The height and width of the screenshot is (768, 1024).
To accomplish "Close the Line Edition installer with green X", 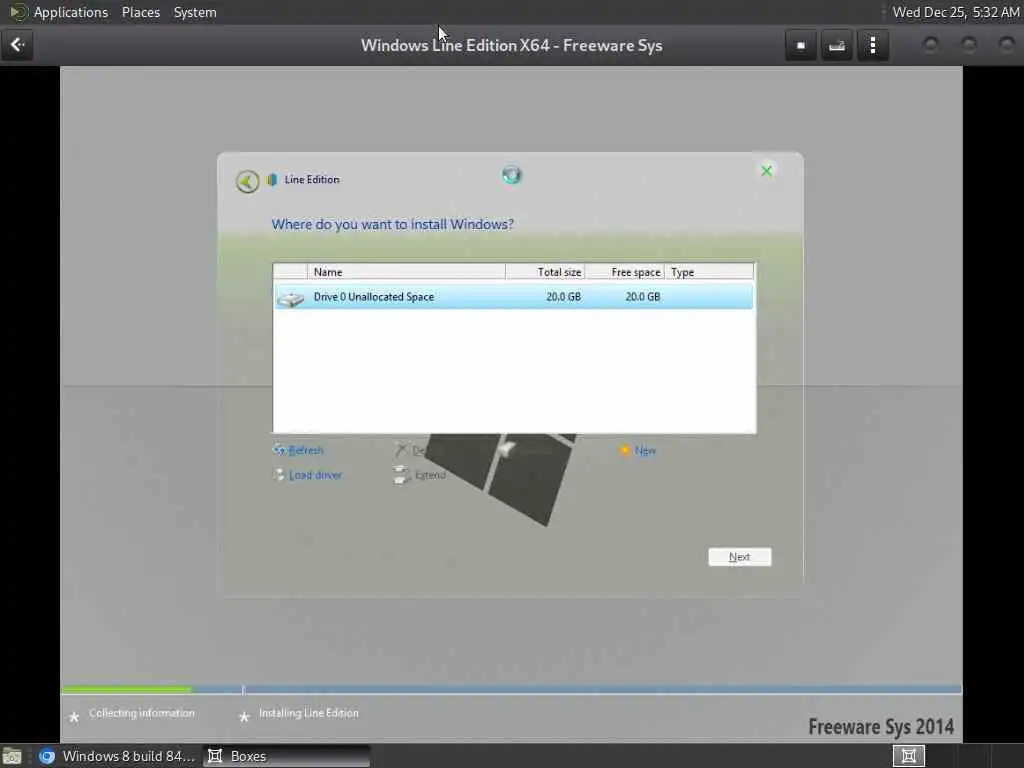I will tap(767, 170).
